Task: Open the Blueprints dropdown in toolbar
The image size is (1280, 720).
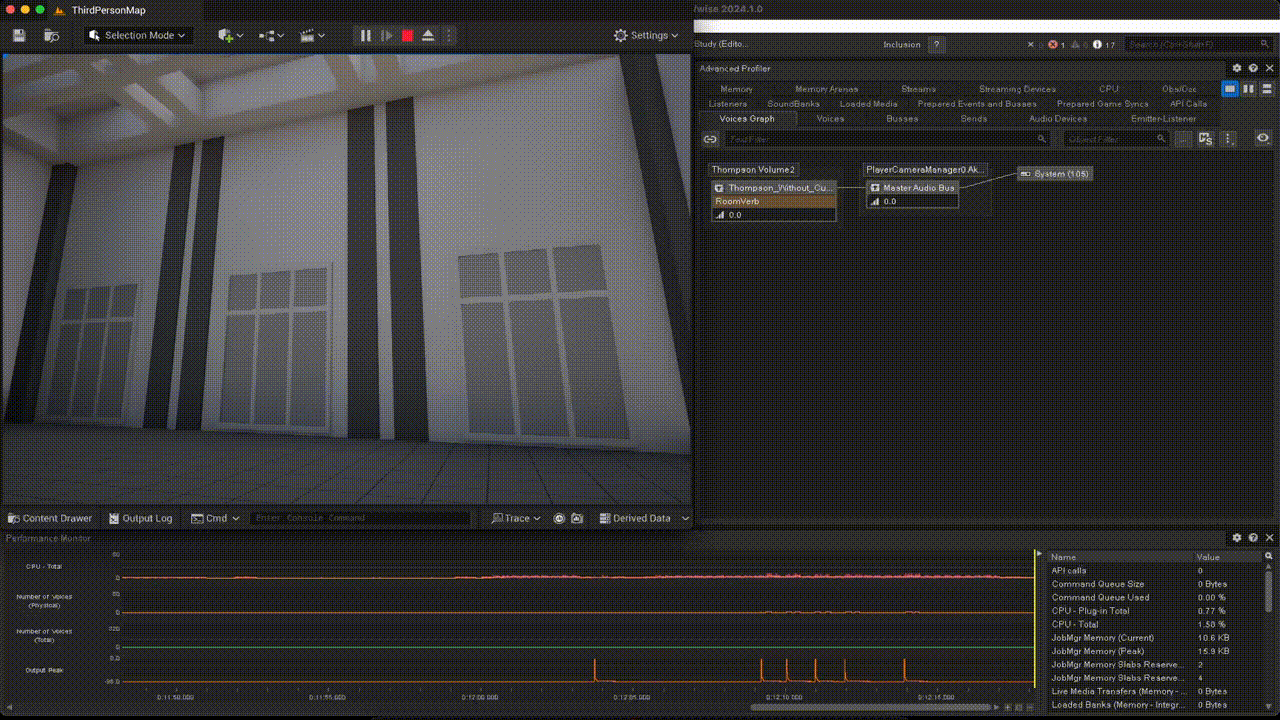Action: 271,35
